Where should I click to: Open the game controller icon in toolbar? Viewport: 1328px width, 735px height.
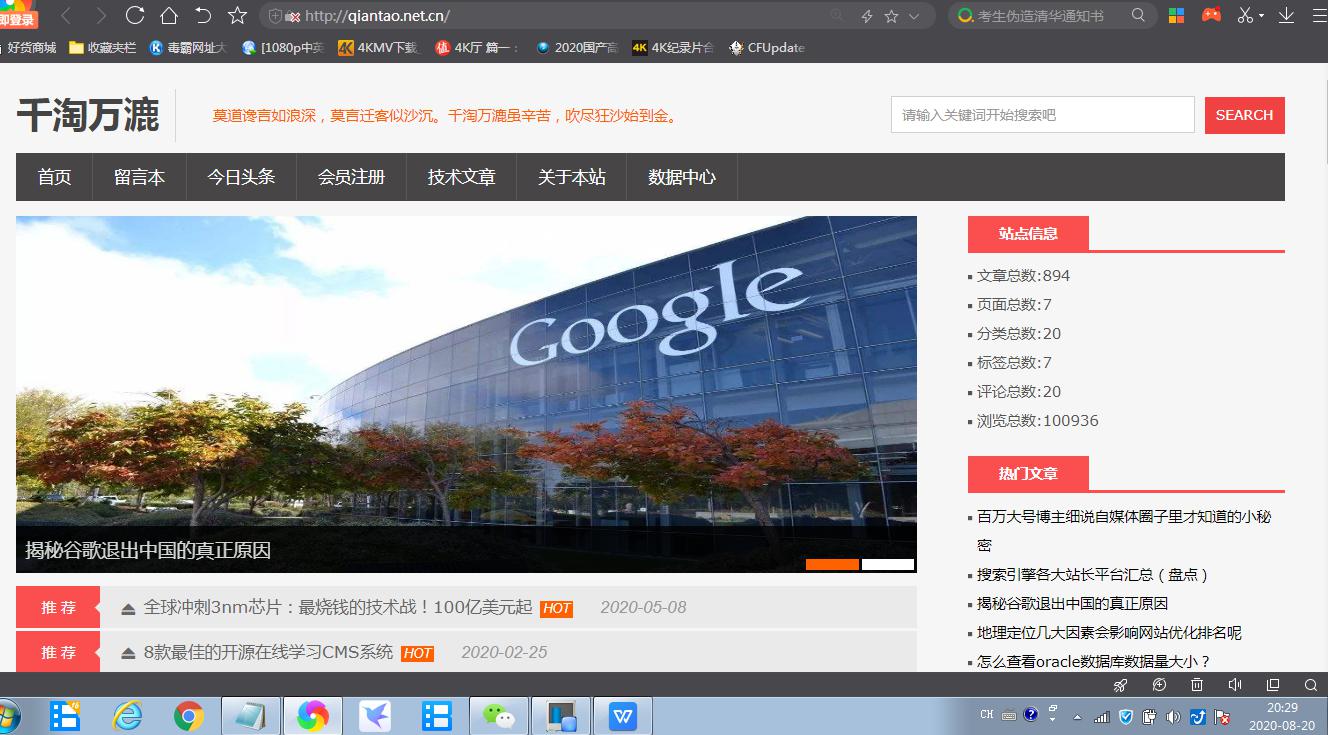click(1211, 15)
